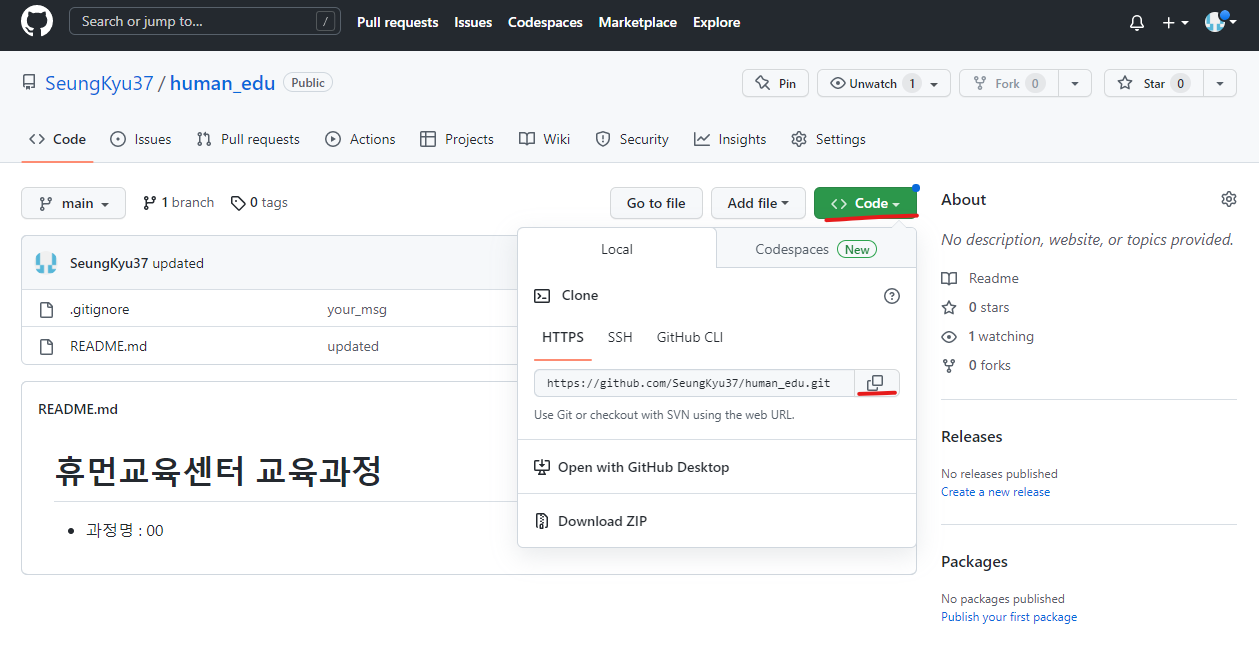1259x658 pixels.
Task: Open the main branch selector
Action: 73,203
